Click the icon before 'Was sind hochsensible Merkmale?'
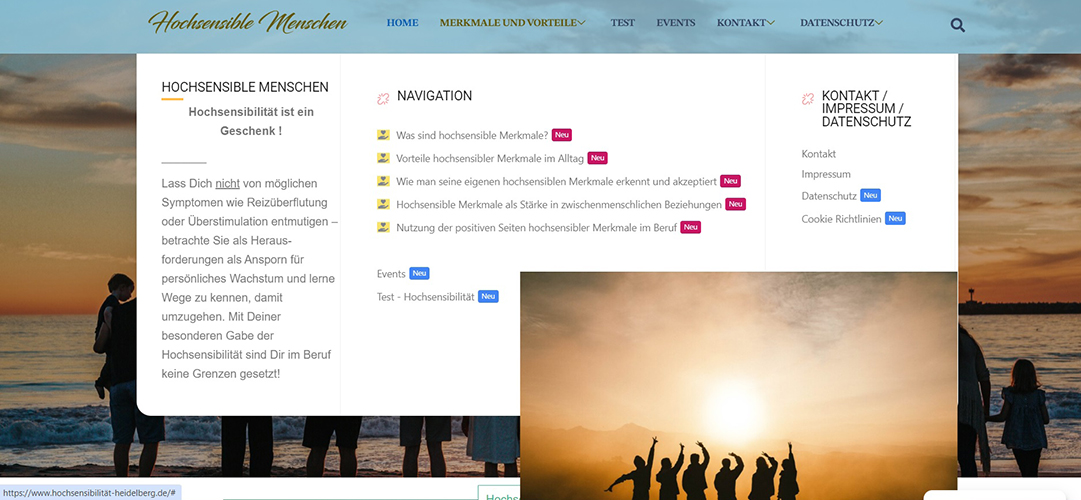This screenshot has width=1081, height=500. (x=383, y=134)
